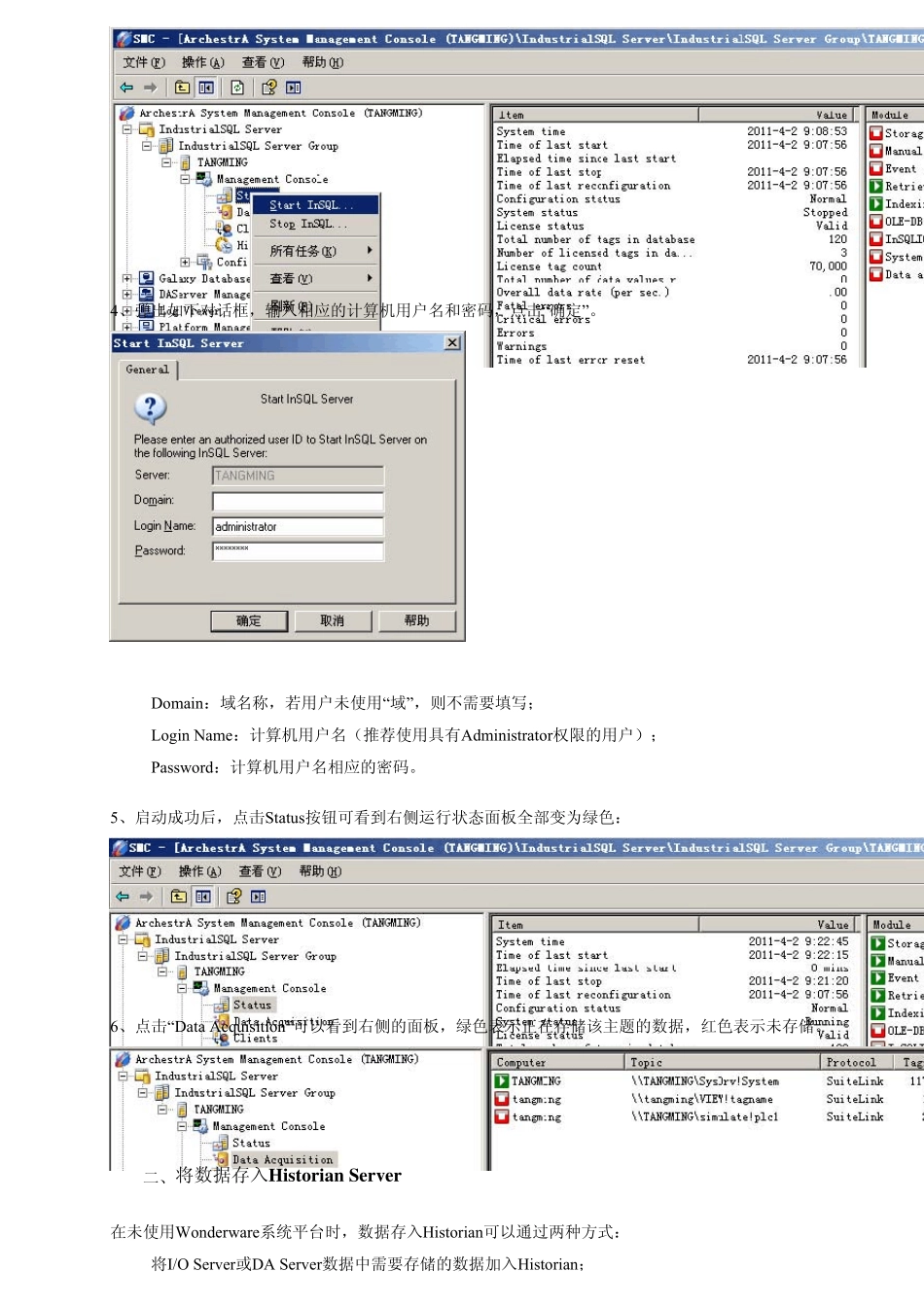Collapse Management Console node in top tree
Screen dimensions: 924x1307
[x=185, y=179]
